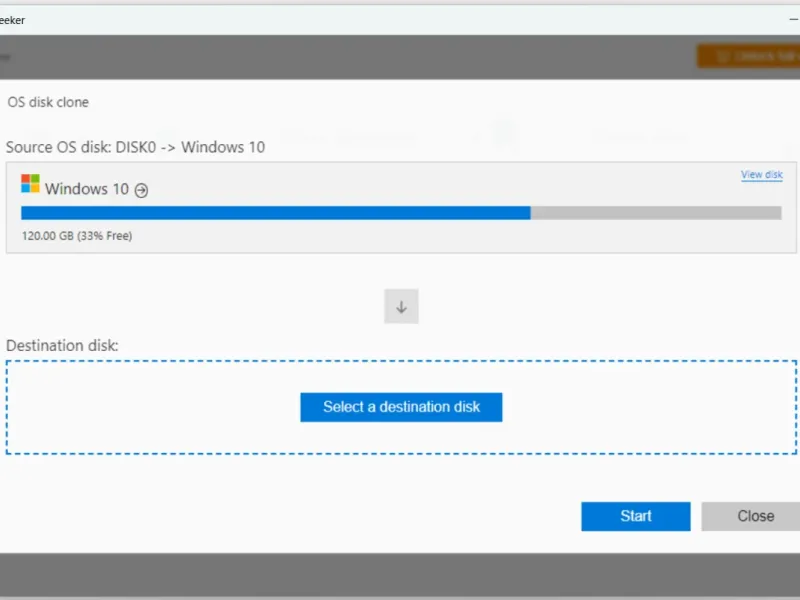This screenshot has width=800, height=600.
Task: Click the Windows 10 disk usage bar
Action: 401,213
